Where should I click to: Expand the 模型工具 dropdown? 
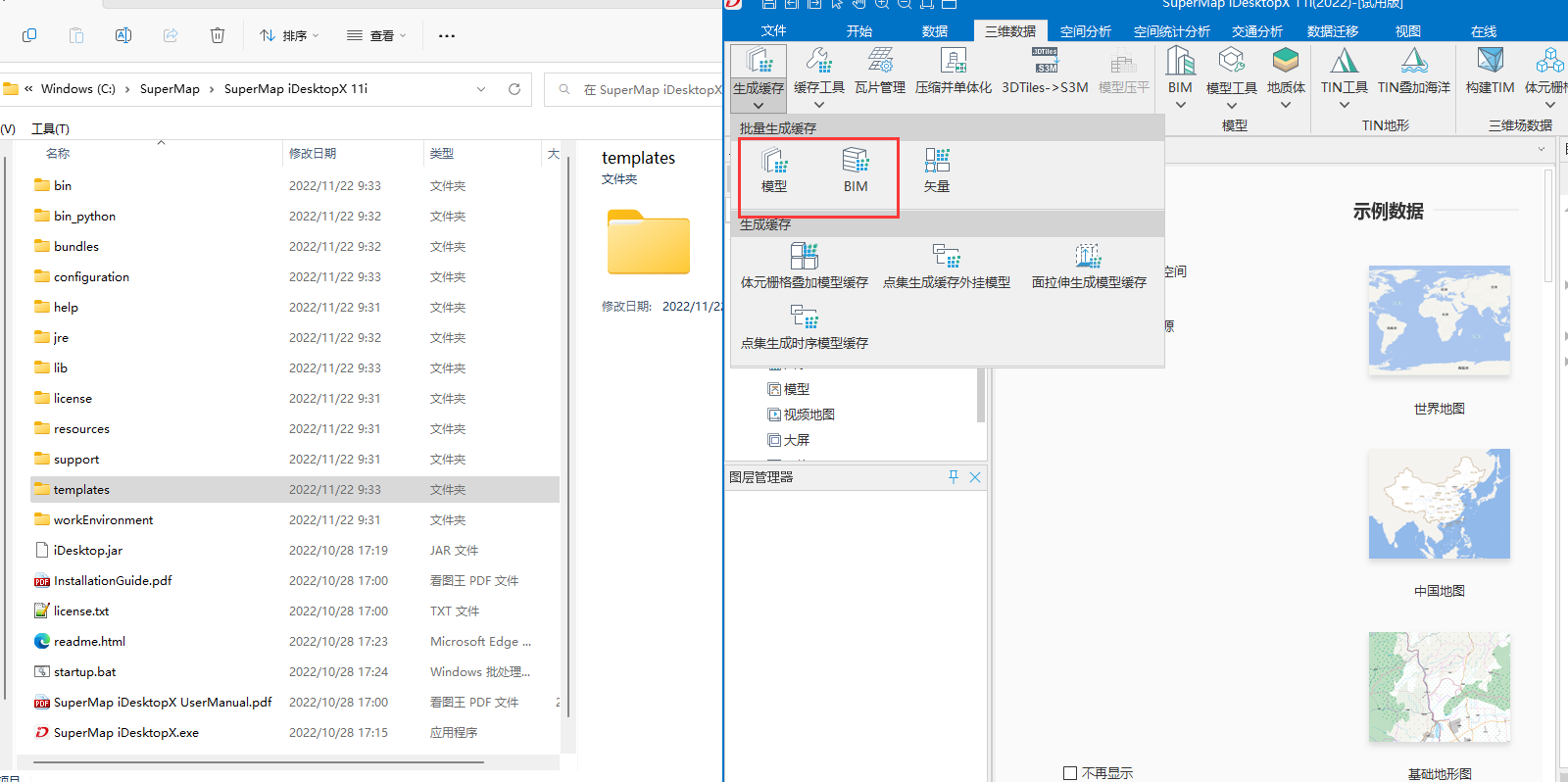(x=1232, y=105)
